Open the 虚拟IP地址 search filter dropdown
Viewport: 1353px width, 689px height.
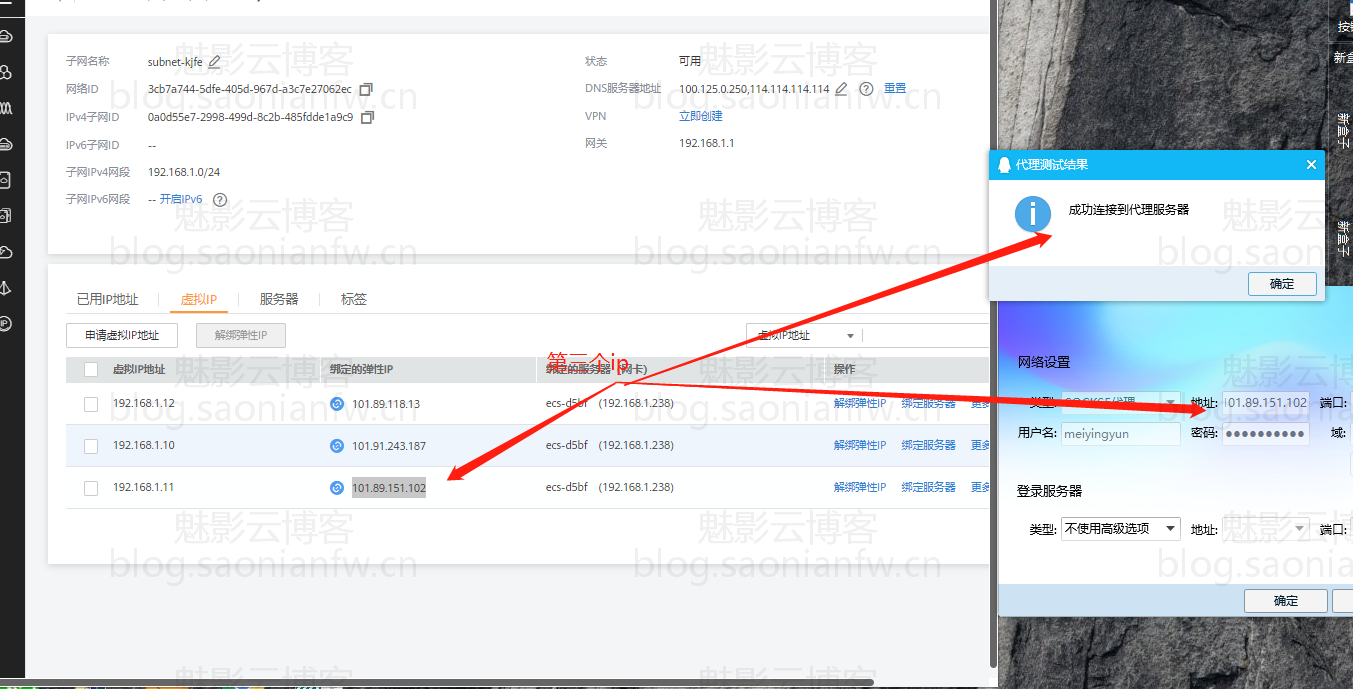point(804,336)
